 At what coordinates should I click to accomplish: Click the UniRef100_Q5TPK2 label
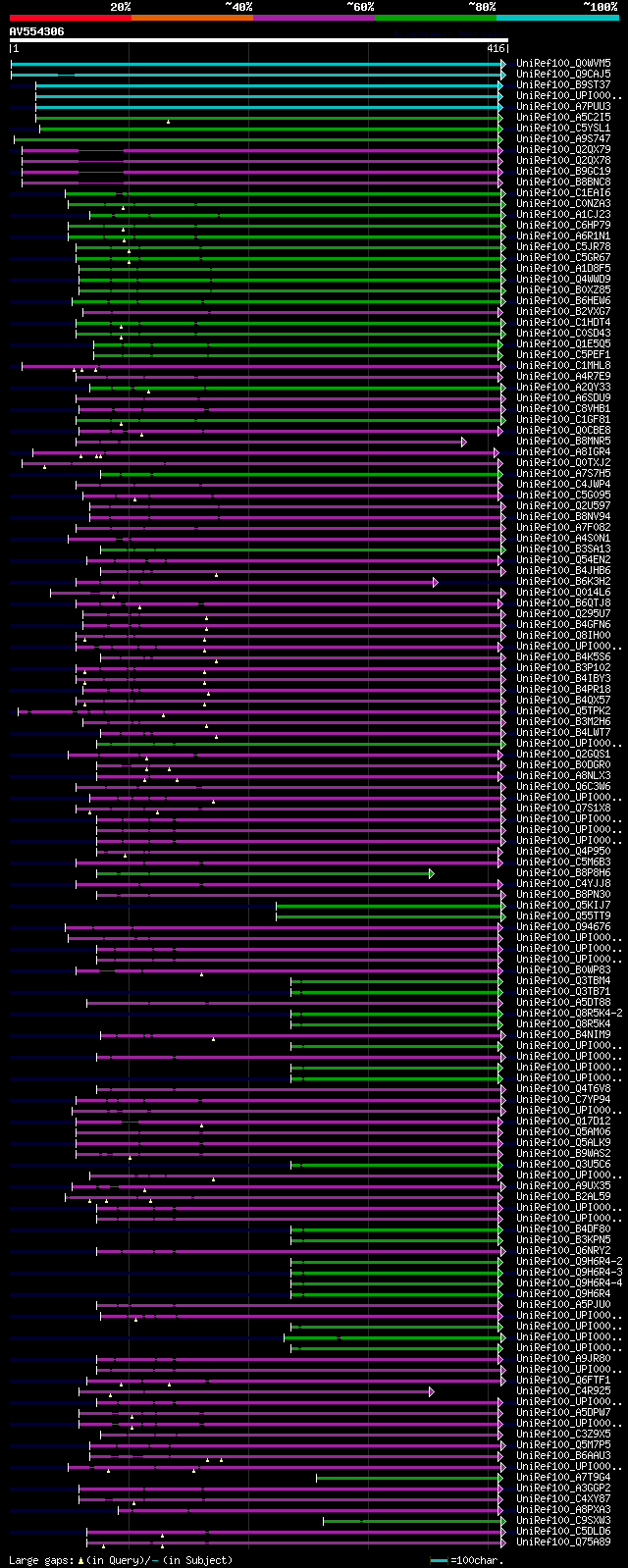point(563,710)
